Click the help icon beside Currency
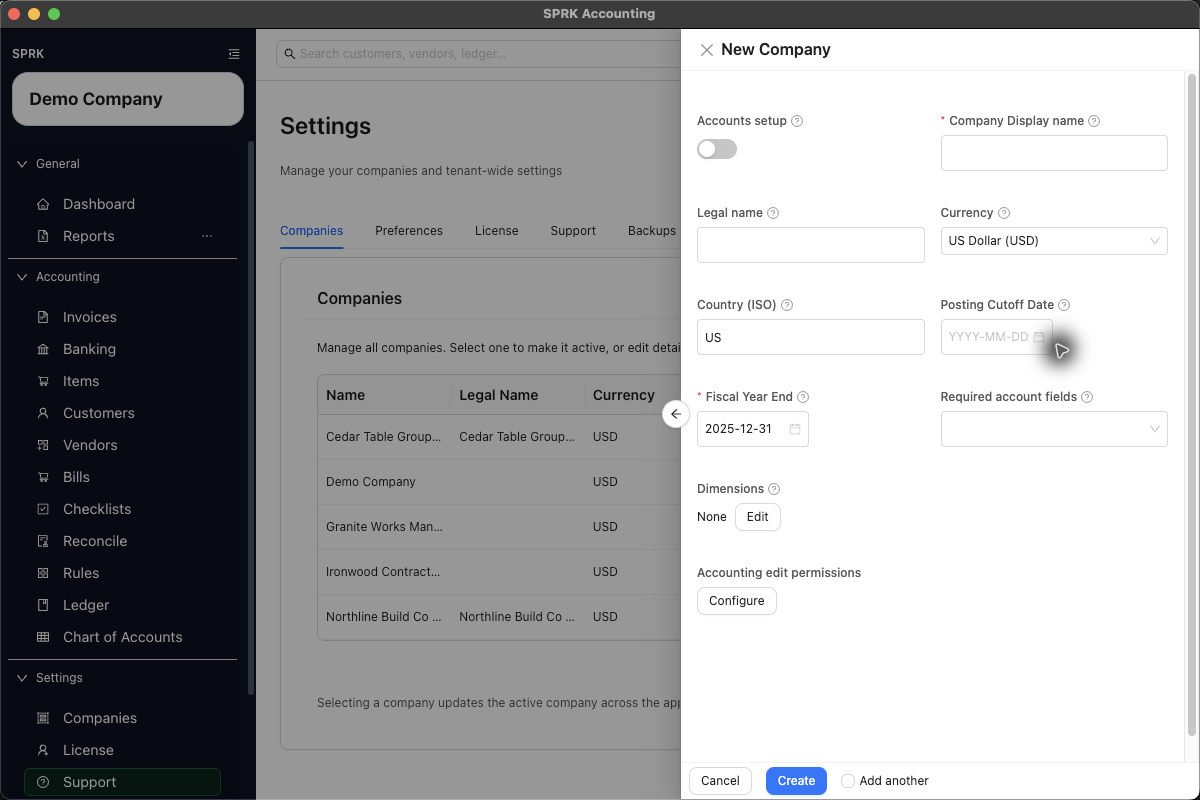 (1004, 213)
